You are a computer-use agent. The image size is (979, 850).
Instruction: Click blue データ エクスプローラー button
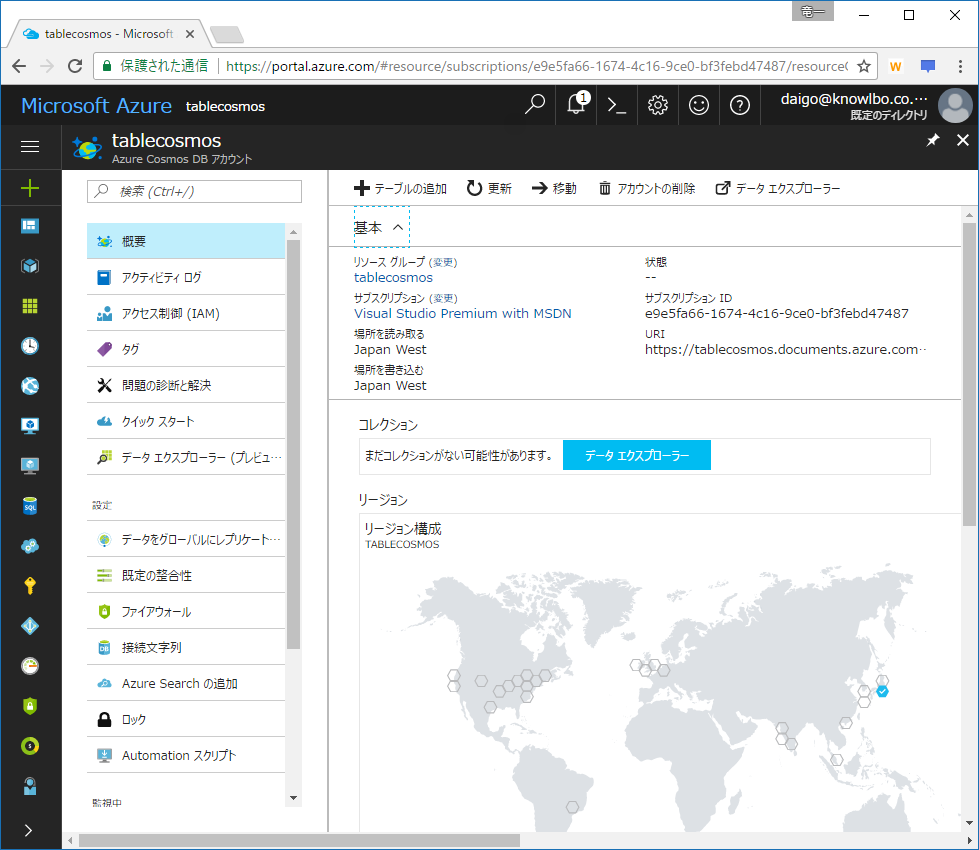(637, 455)
